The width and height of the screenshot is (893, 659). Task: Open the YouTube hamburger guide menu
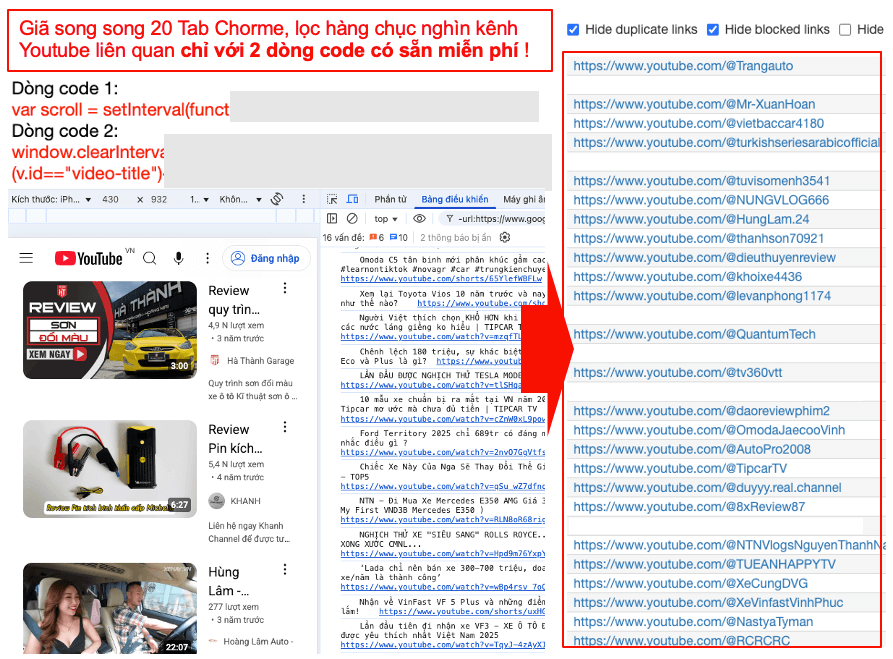click(x=26, y=258)
